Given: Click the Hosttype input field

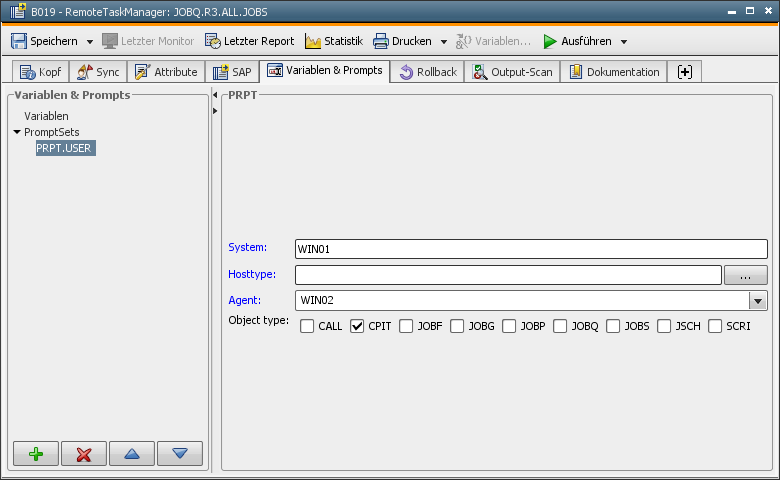Looking at the screenshot, I should point(508,275).
